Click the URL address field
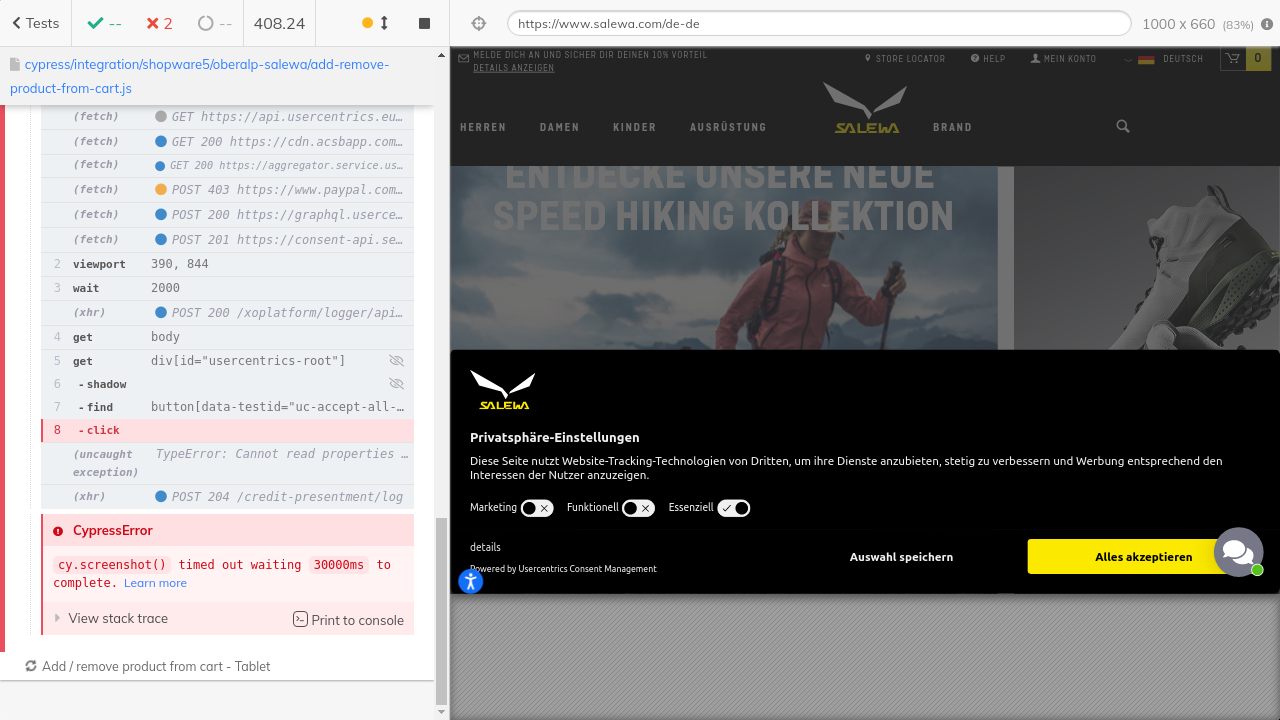The height and width of the screenshot is (720, 1280). tap(818, 24)
